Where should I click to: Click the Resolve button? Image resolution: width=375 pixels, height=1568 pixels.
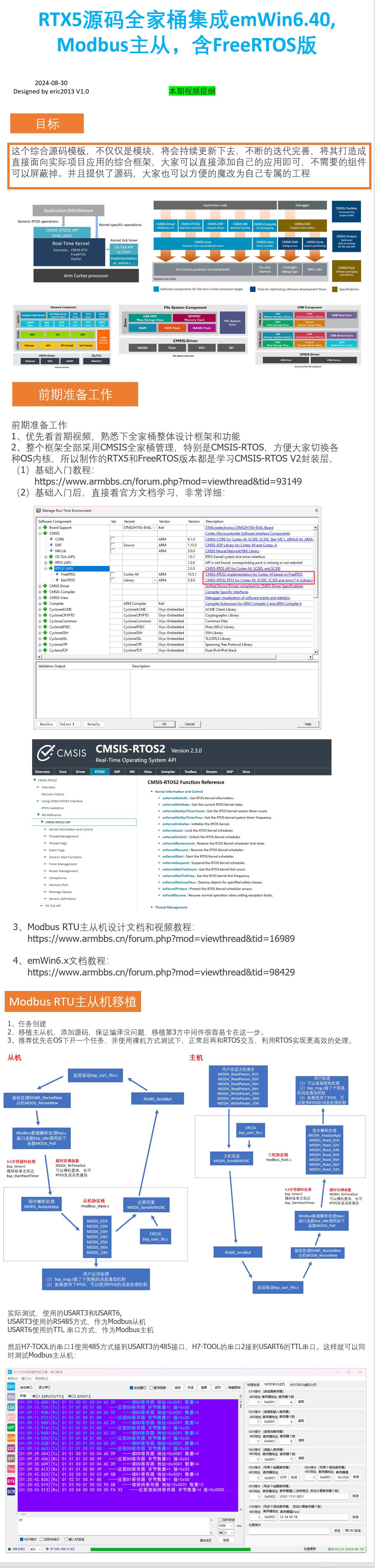[46, 724]
